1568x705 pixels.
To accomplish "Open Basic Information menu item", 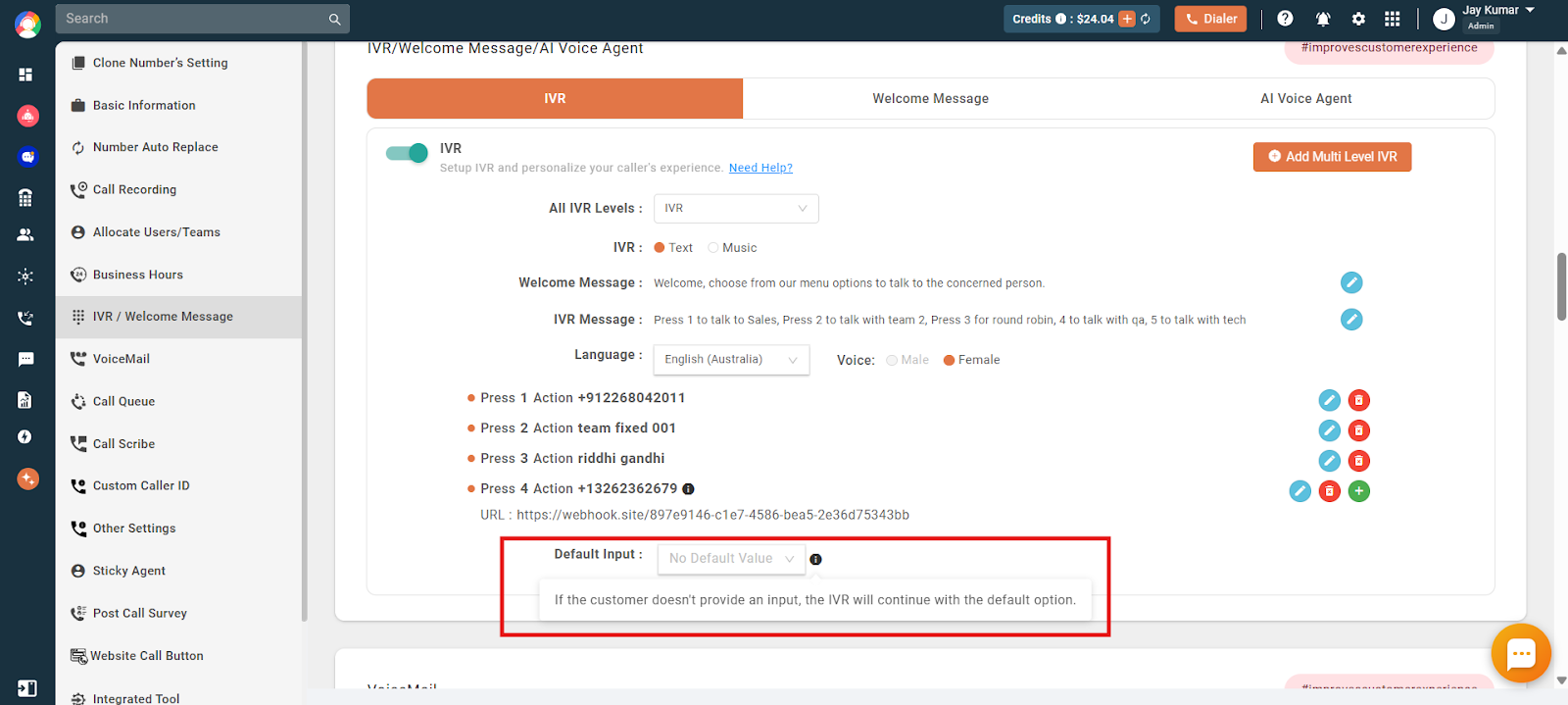I will click(178, 105).
